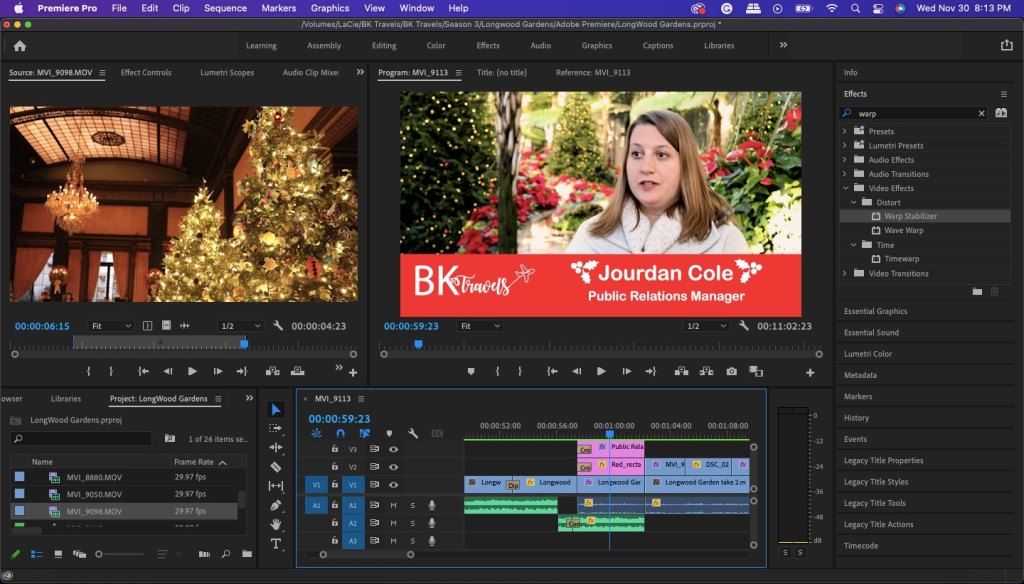Choose the Pen tool in tools panel
This screenshot has height=584, width=1024.
point(276,505)
